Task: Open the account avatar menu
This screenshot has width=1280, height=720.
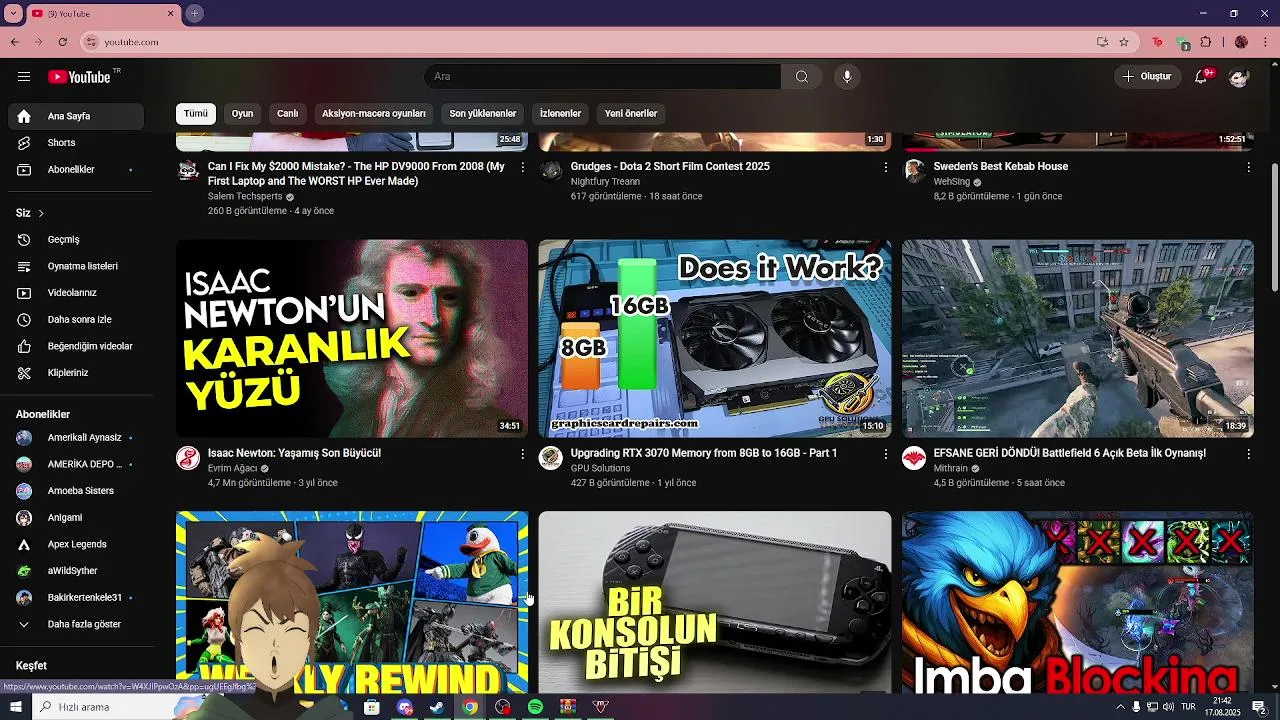Action: (x=1239, y=77)
